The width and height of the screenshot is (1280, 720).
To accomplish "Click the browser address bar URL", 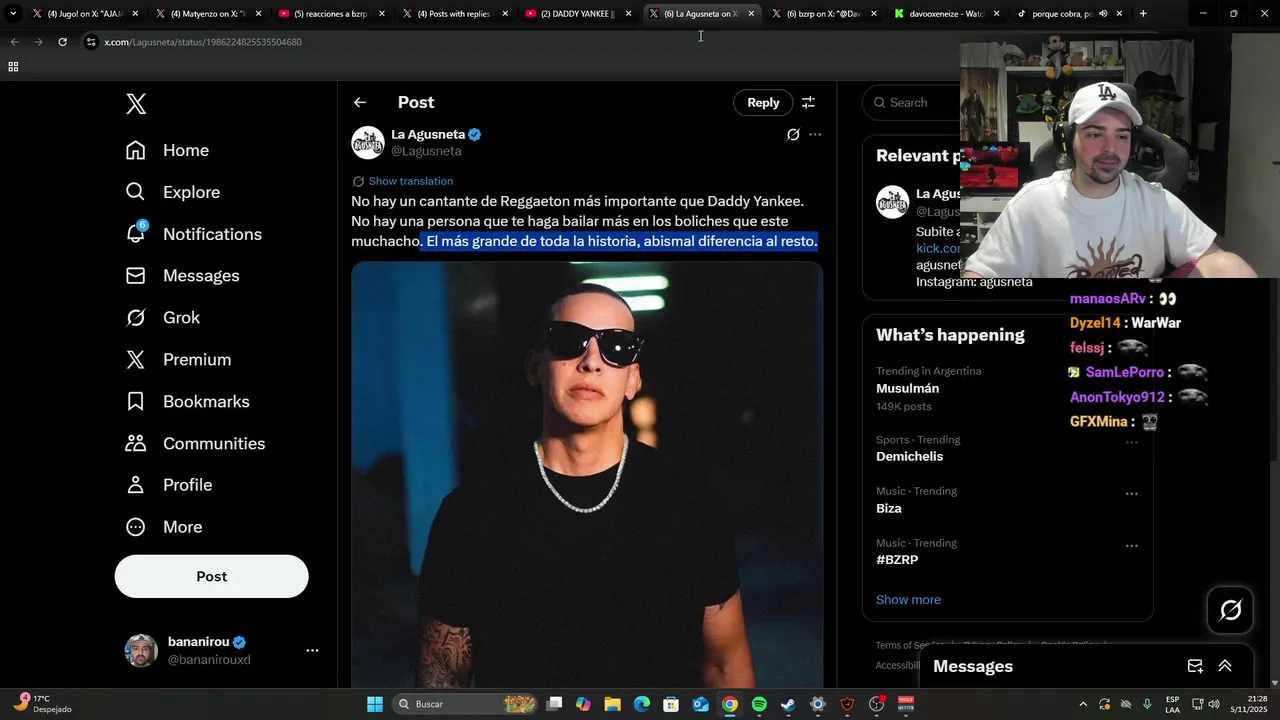I will point(203,42).
